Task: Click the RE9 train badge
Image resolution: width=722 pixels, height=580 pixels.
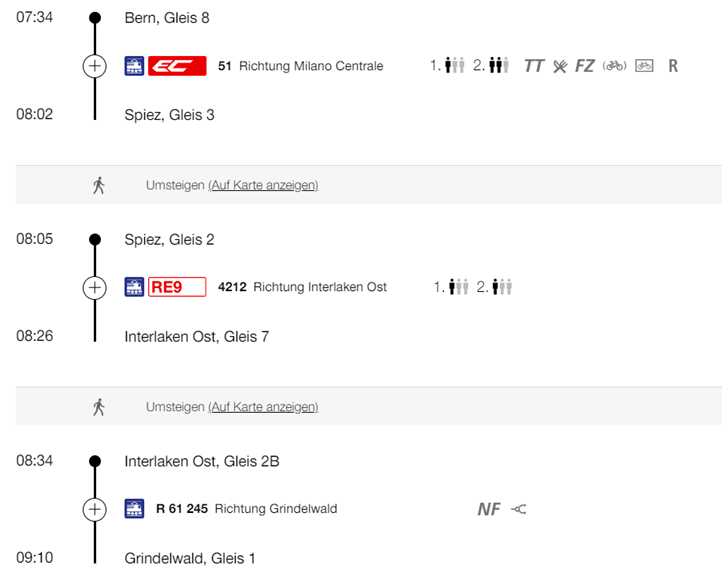Action: tap(177, 288)
